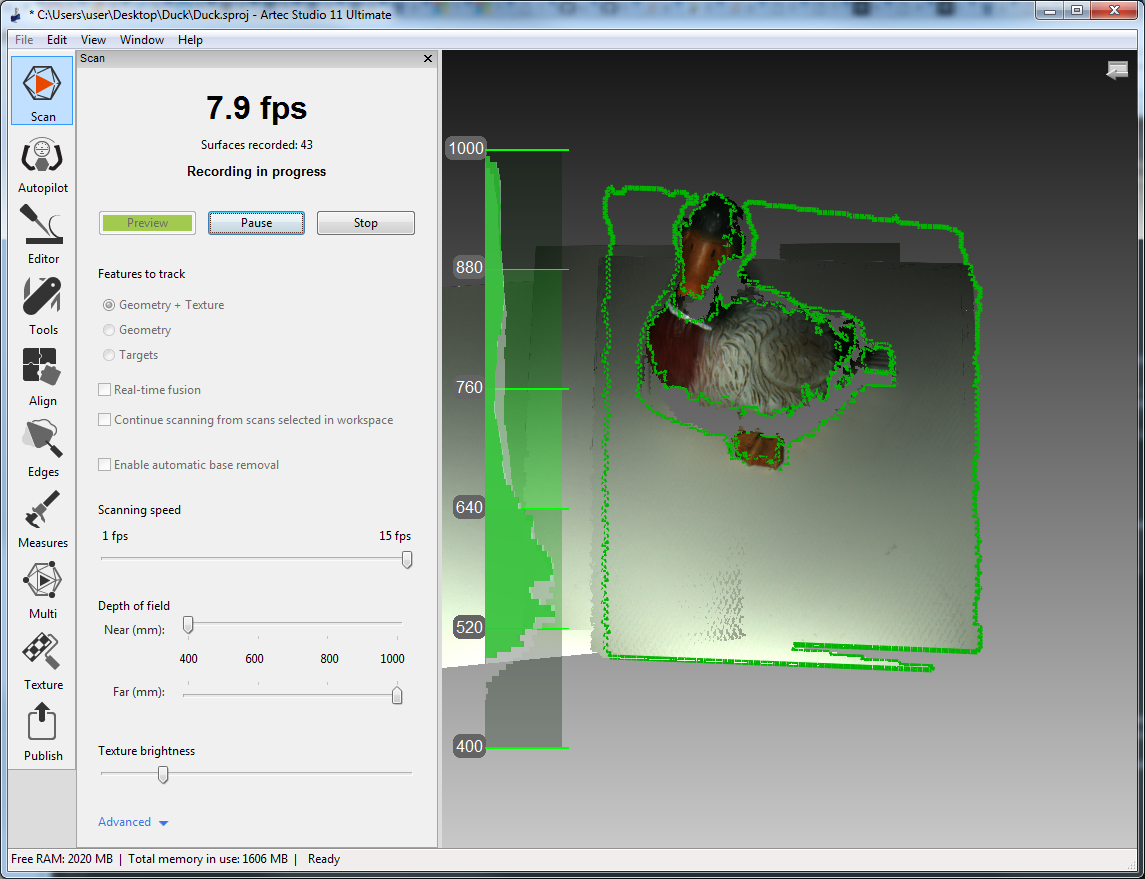The height and width of the screenshot is (879, 1145).
Task: Launch Autopilot mode
Action: [x=42, y=166]
